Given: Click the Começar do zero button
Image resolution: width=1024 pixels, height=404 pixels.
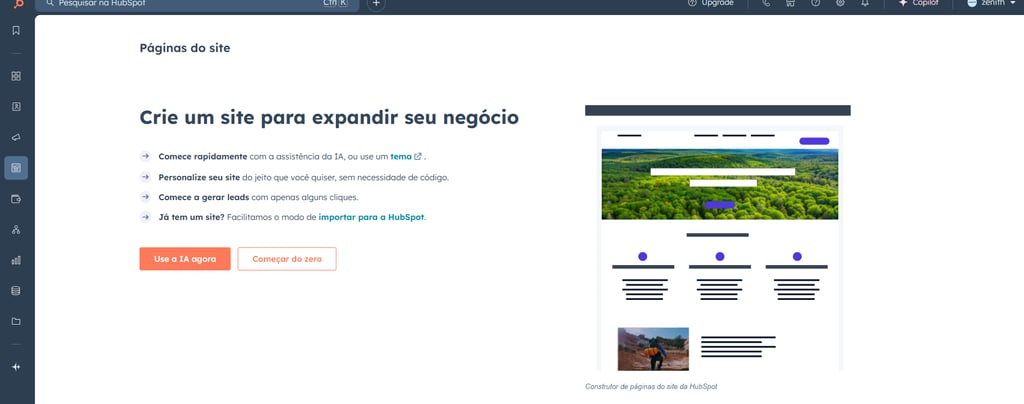Looking at the screenshot, I should click(287, 258).
